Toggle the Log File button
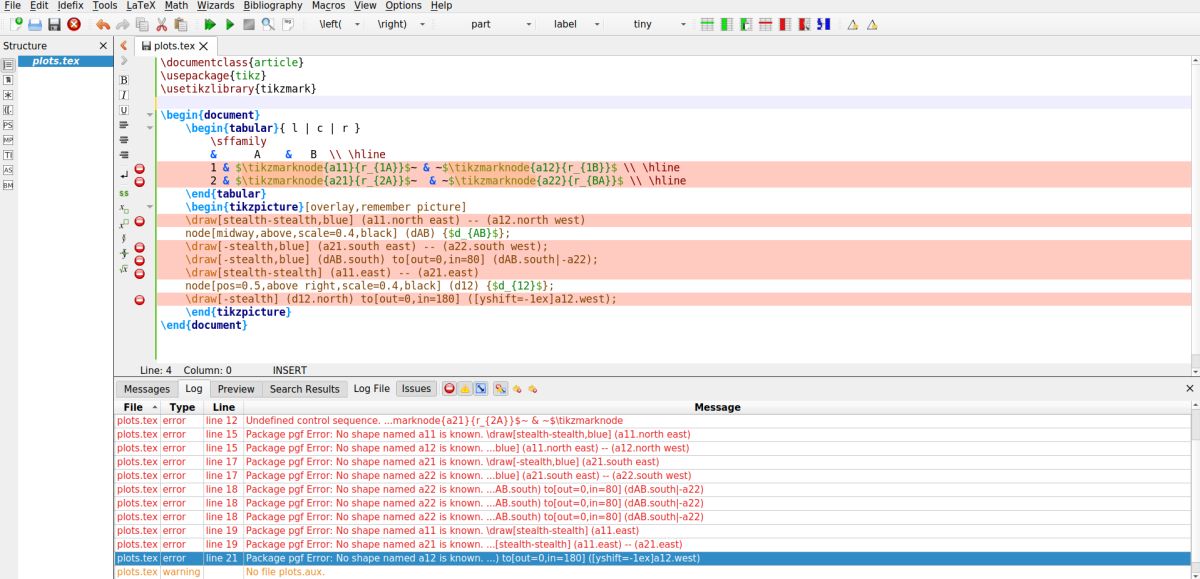 (371, 389)
